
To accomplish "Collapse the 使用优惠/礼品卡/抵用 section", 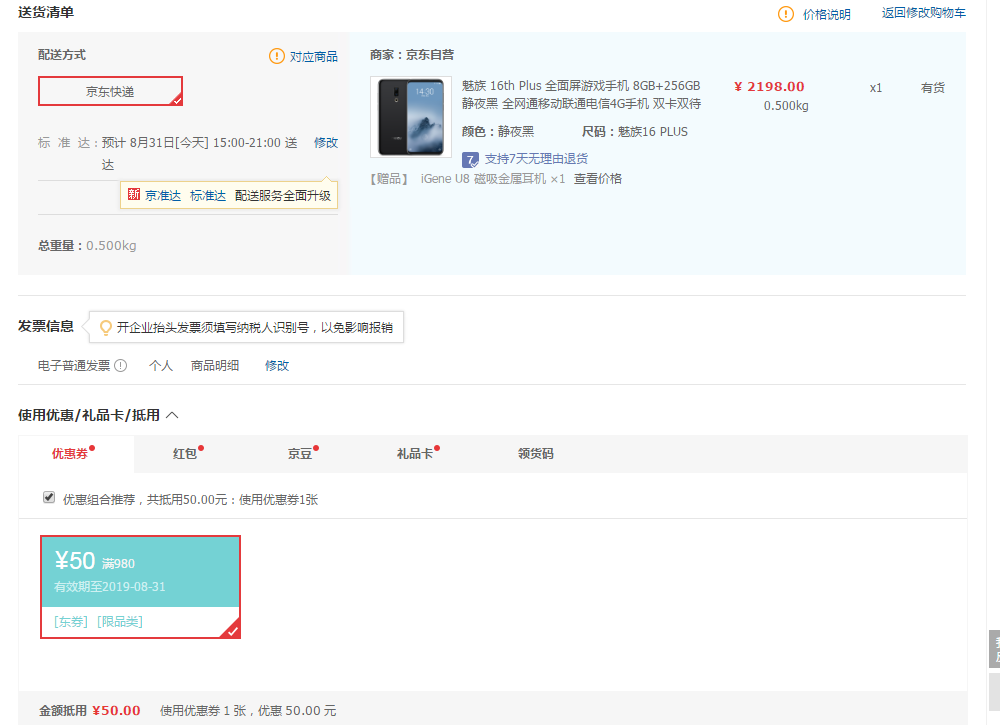I will pos(172,415).
